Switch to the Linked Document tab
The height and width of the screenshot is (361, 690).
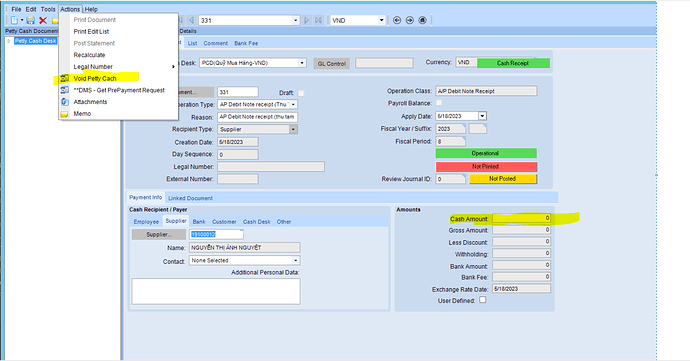point(190,198)
